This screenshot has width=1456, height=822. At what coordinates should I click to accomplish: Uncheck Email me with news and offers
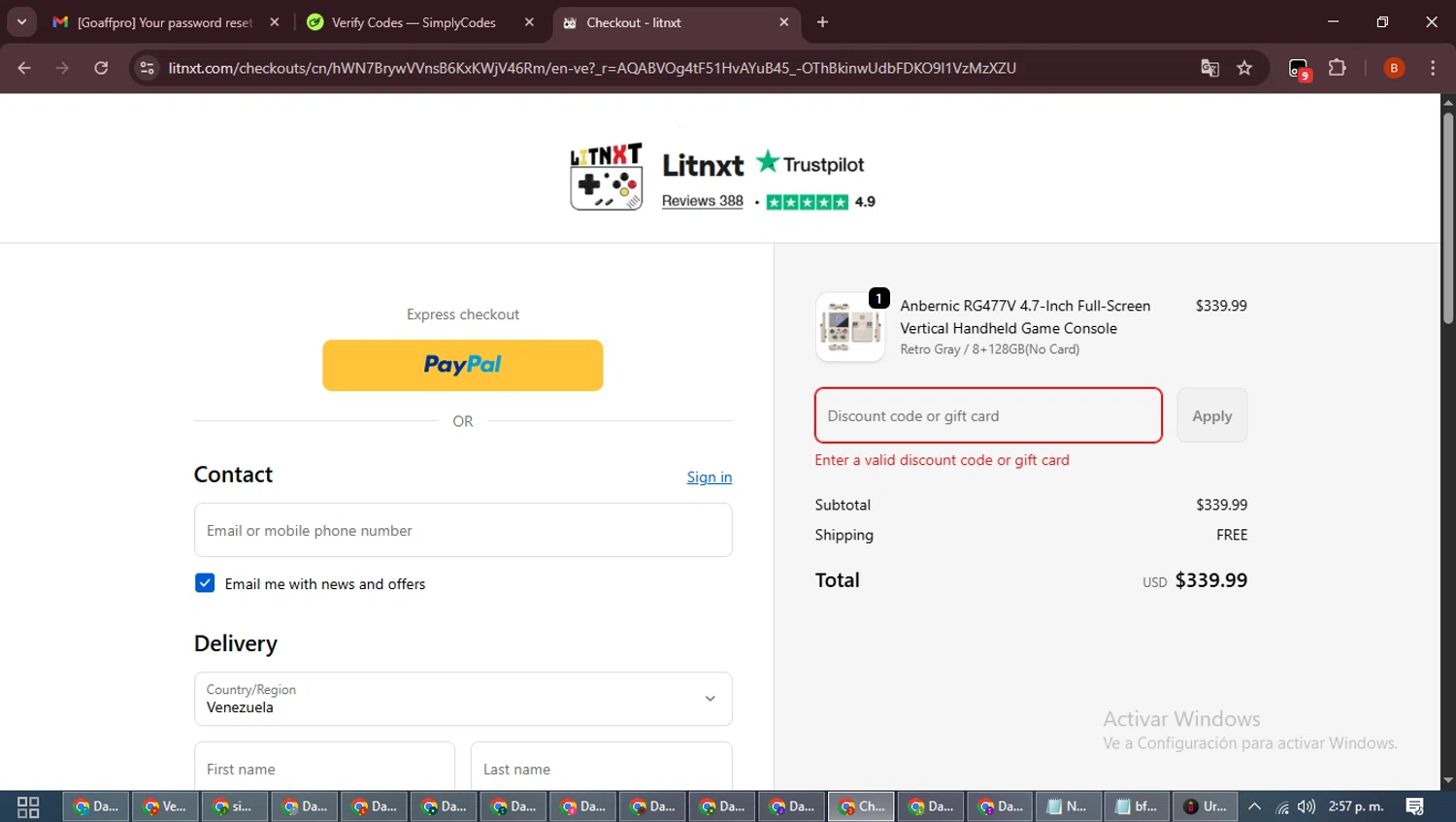pyautogui.click(x=205, y=583)
